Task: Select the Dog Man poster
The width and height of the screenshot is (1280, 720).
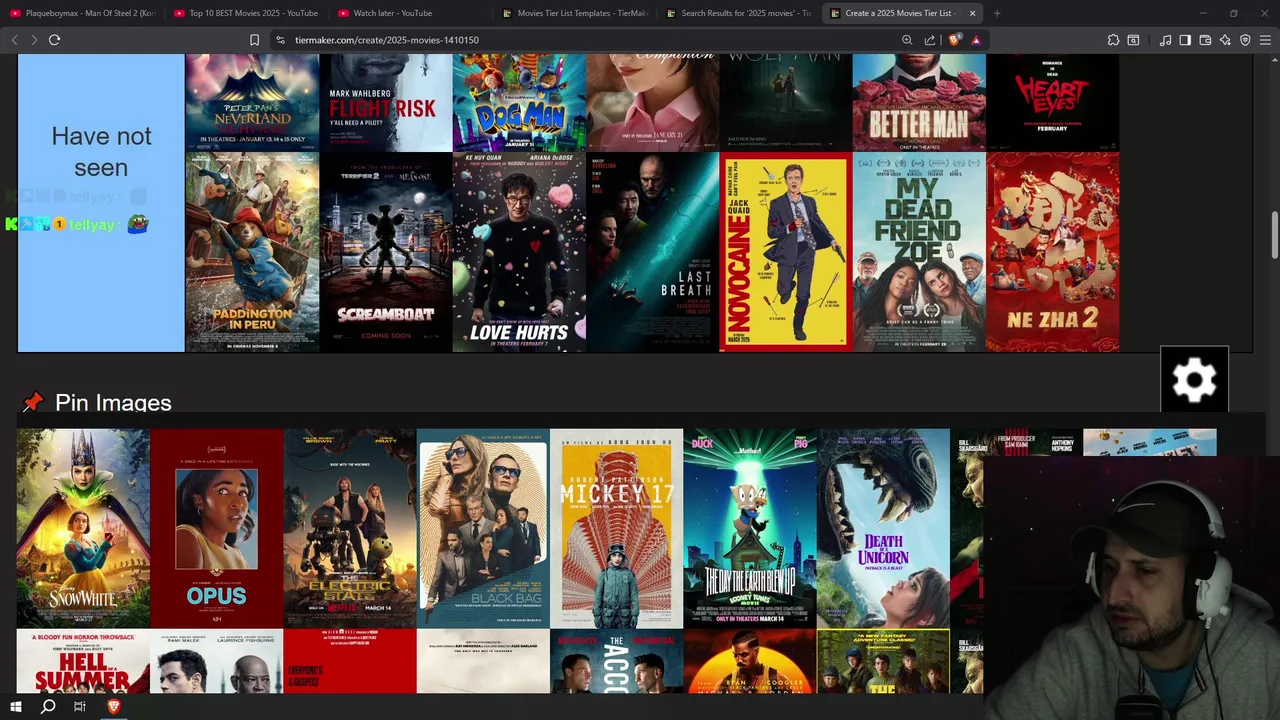Action: point(519,102)
